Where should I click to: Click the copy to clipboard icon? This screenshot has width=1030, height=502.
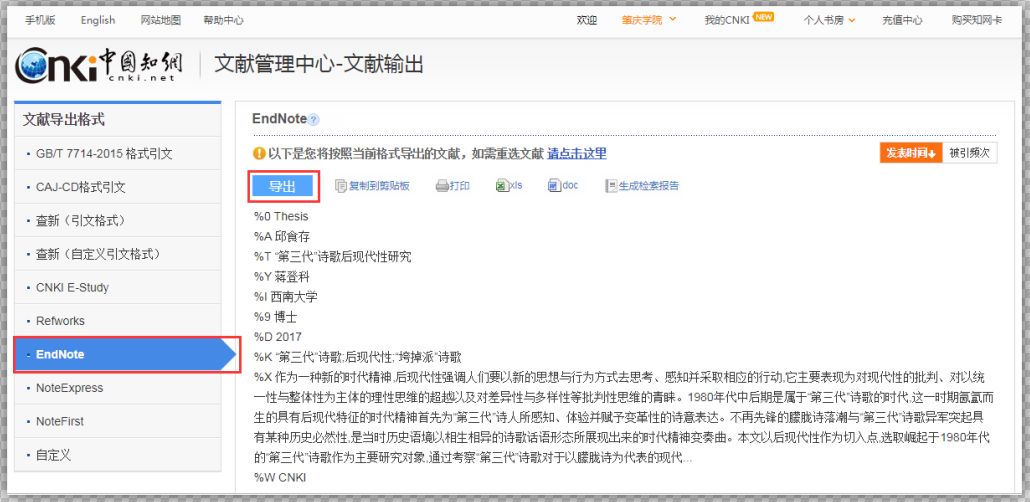click(340, 186)
